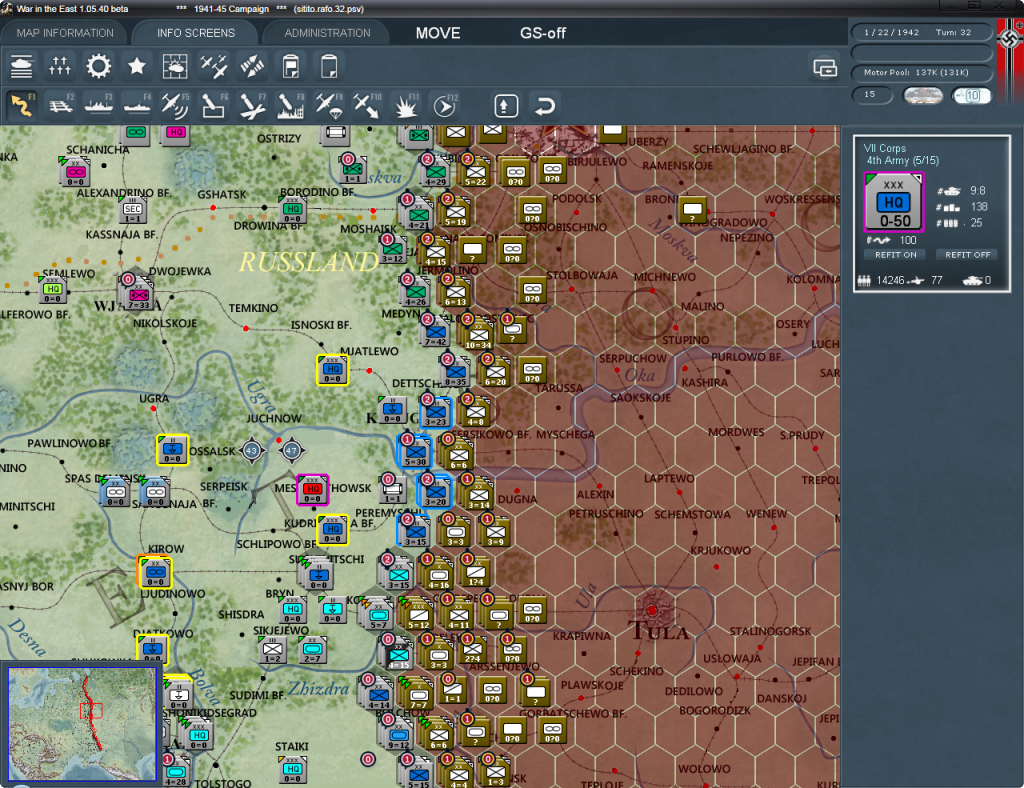This screenshot has width=1024, height=788.
Task: Click the undo return arrow icon
Action: tap(545, 106)
